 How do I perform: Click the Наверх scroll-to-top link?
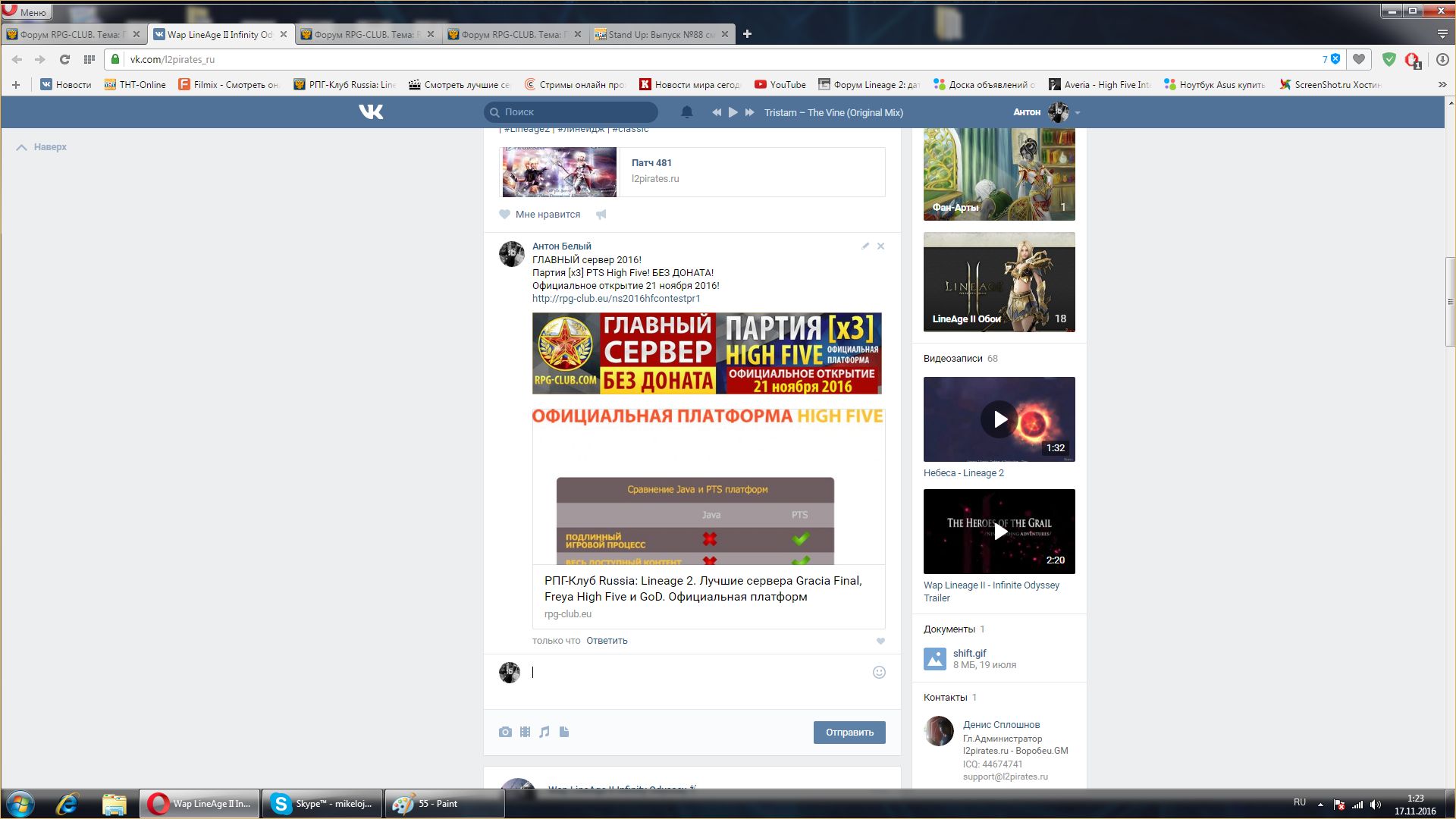pyautogui.click(x=42, y=147)
